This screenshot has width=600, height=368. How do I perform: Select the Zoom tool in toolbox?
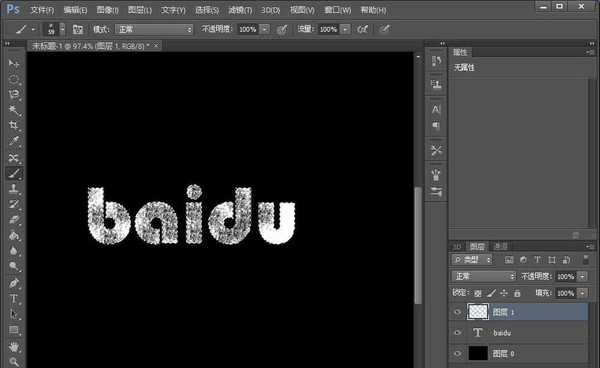[14, 361]
